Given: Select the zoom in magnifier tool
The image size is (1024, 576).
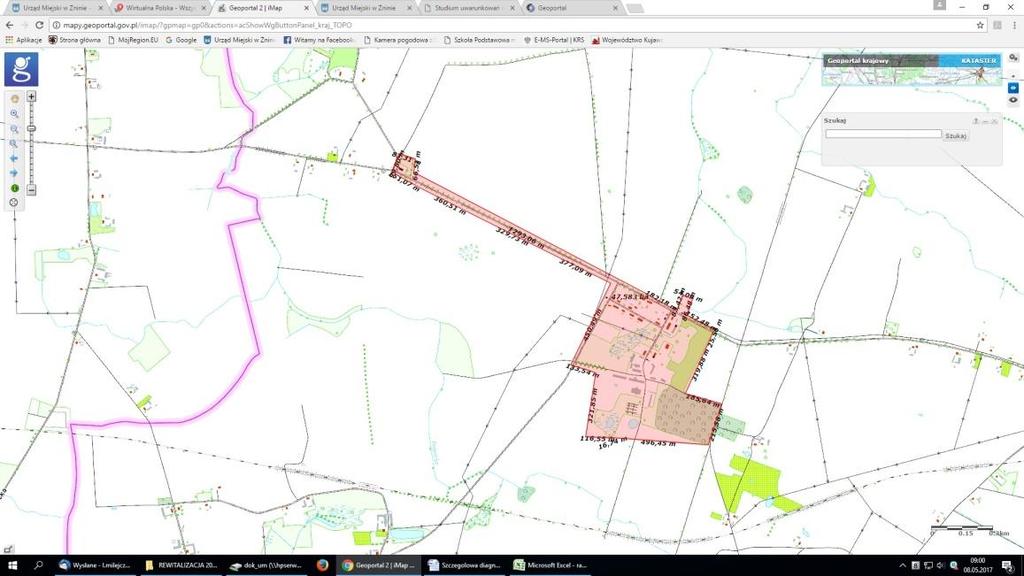Looking at the screenshot, I should coord(14,114).
